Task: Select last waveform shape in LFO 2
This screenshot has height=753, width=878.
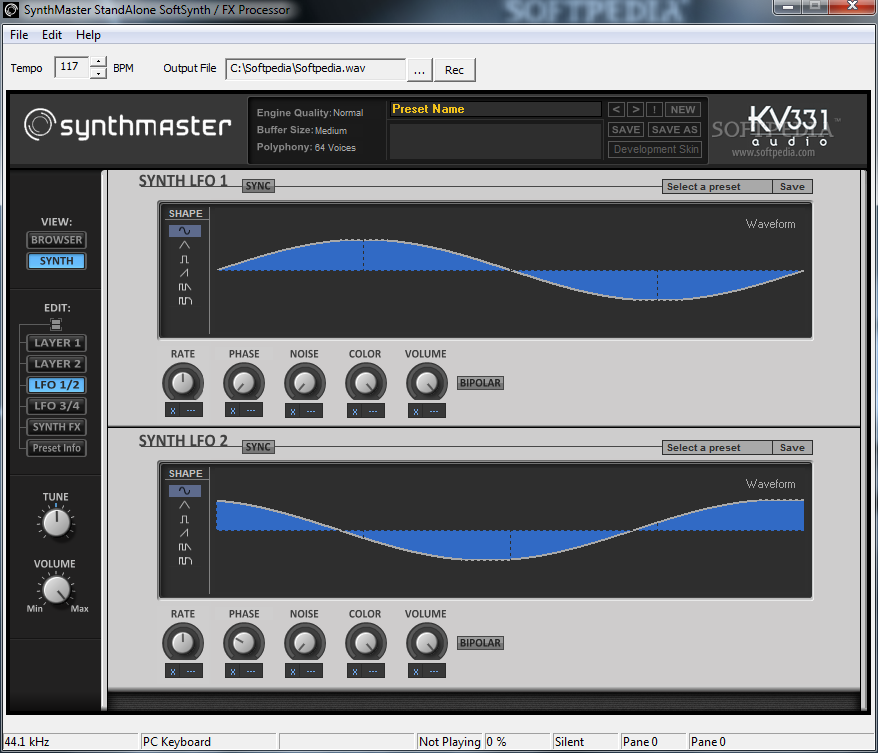Action: (185, 561)
